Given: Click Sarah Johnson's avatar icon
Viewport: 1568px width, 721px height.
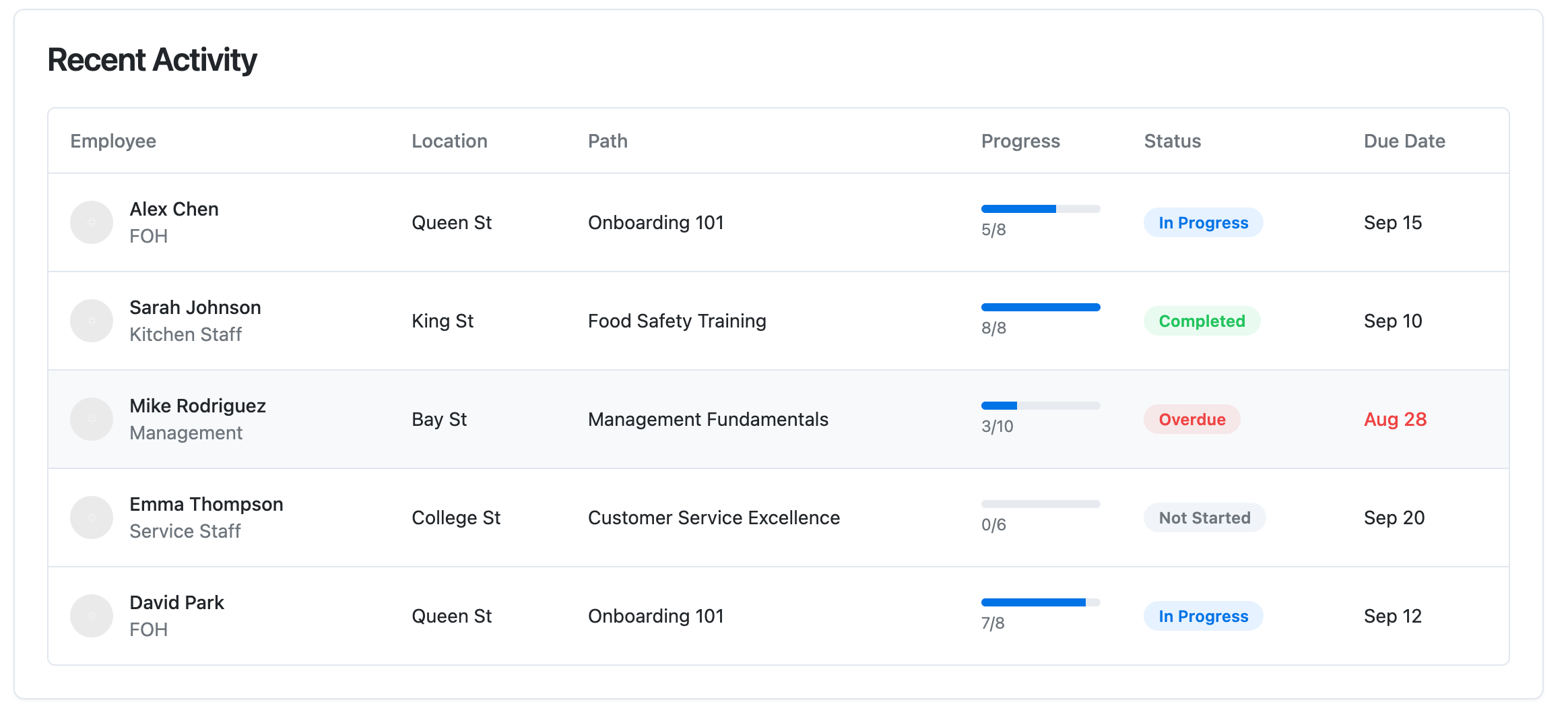Looking at the screenshot, I should tap(91, 321).
